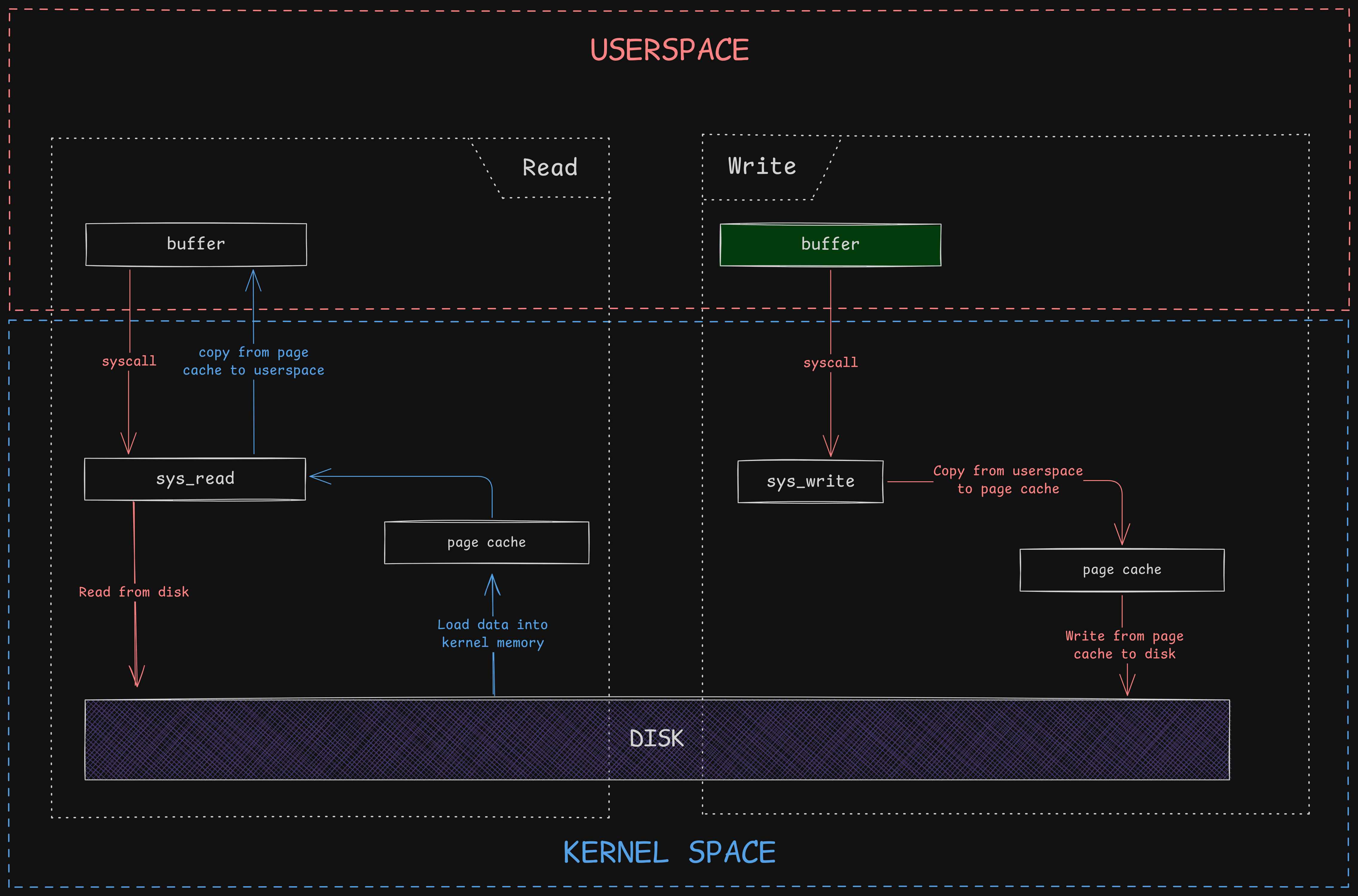Screen dimensions: 1358x896
Task: Select the 'Read from disk' label
Action: (134, 592)
